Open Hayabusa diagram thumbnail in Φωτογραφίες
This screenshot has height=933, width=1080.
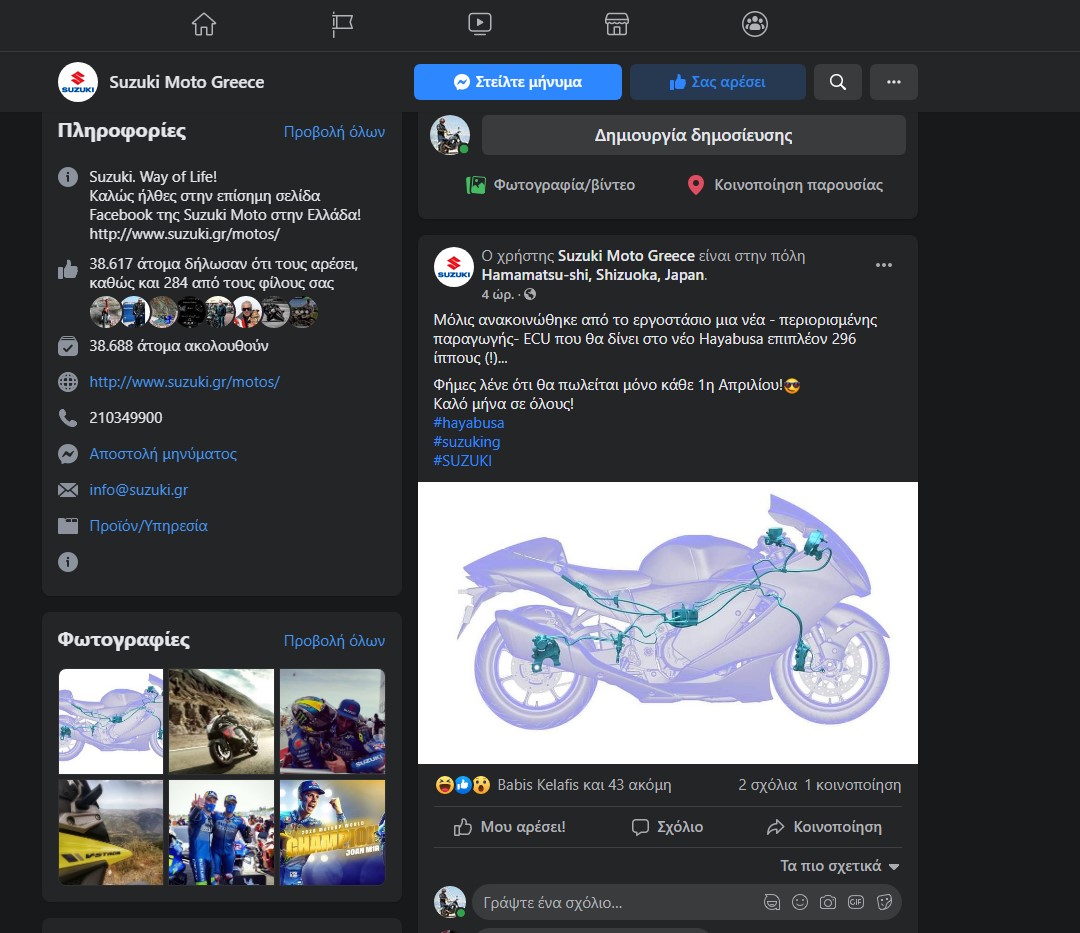point(111,722)
